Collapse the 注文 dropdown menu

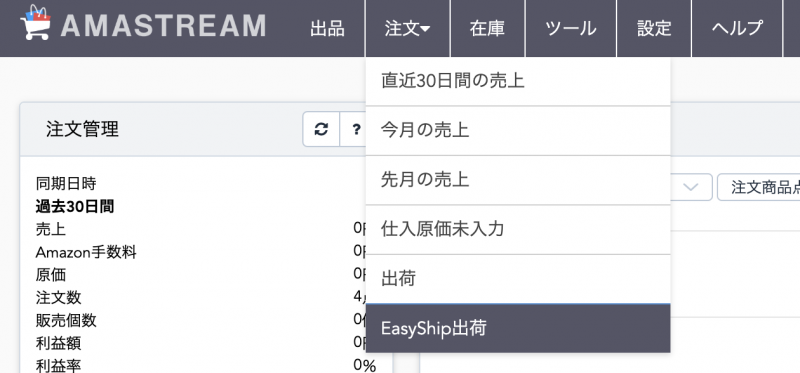[x=408, y=28]
